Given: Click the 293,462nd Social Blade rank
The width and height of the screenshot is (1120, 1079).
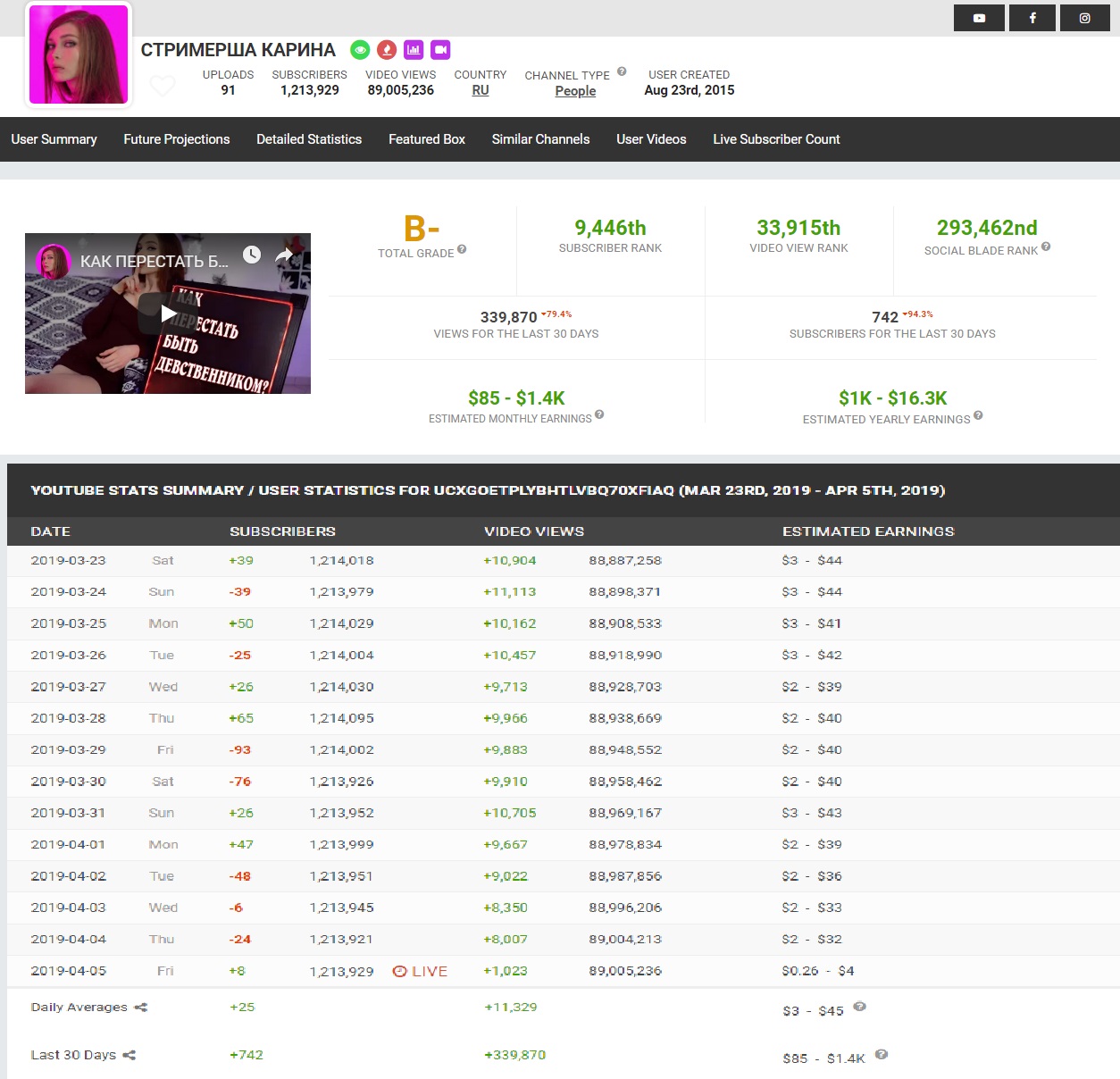Looking at the screenshot, I should 987,228.
